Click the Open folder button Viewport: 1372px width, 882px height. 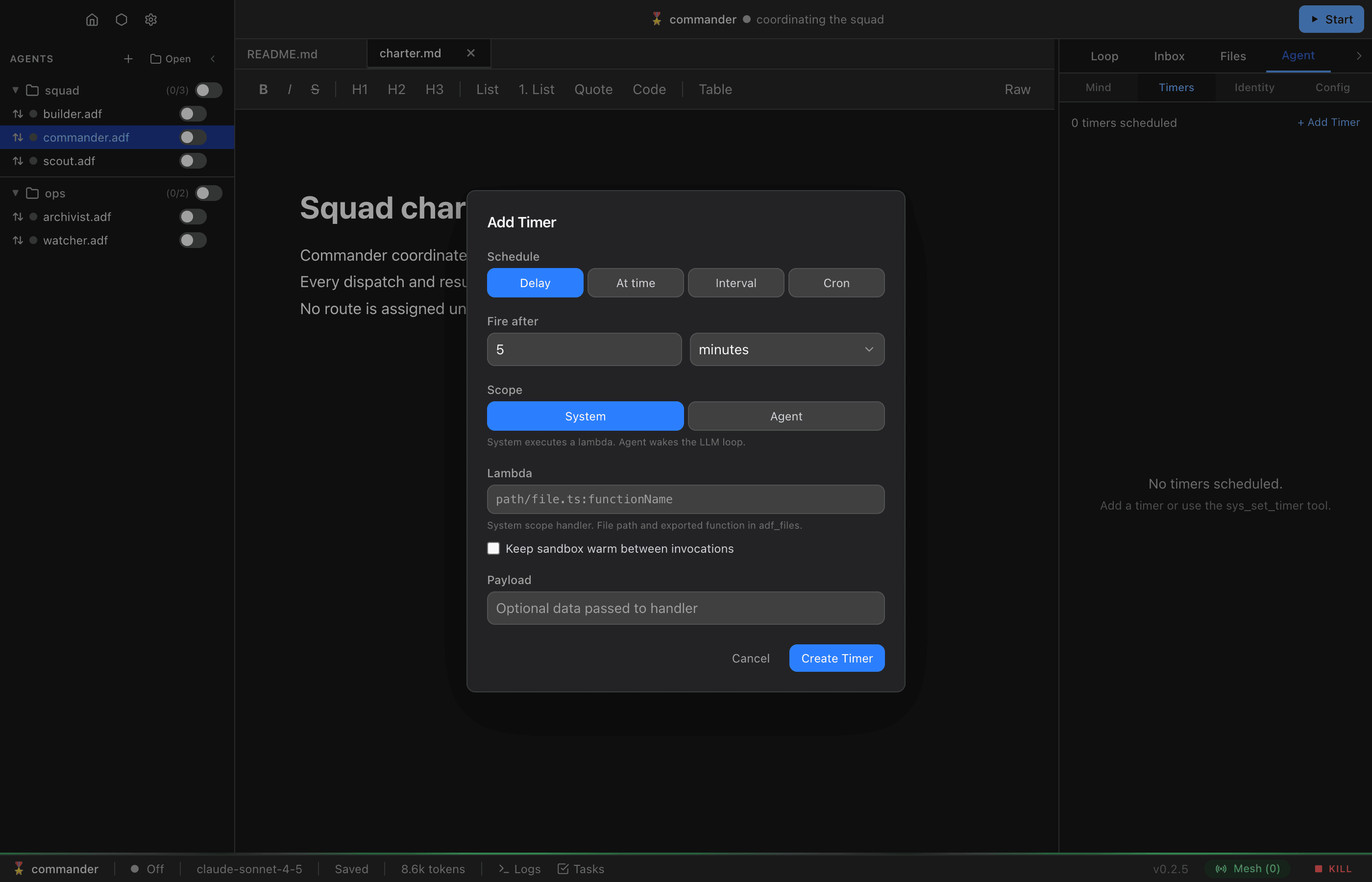pyautogui.click(x=170, y=59)
